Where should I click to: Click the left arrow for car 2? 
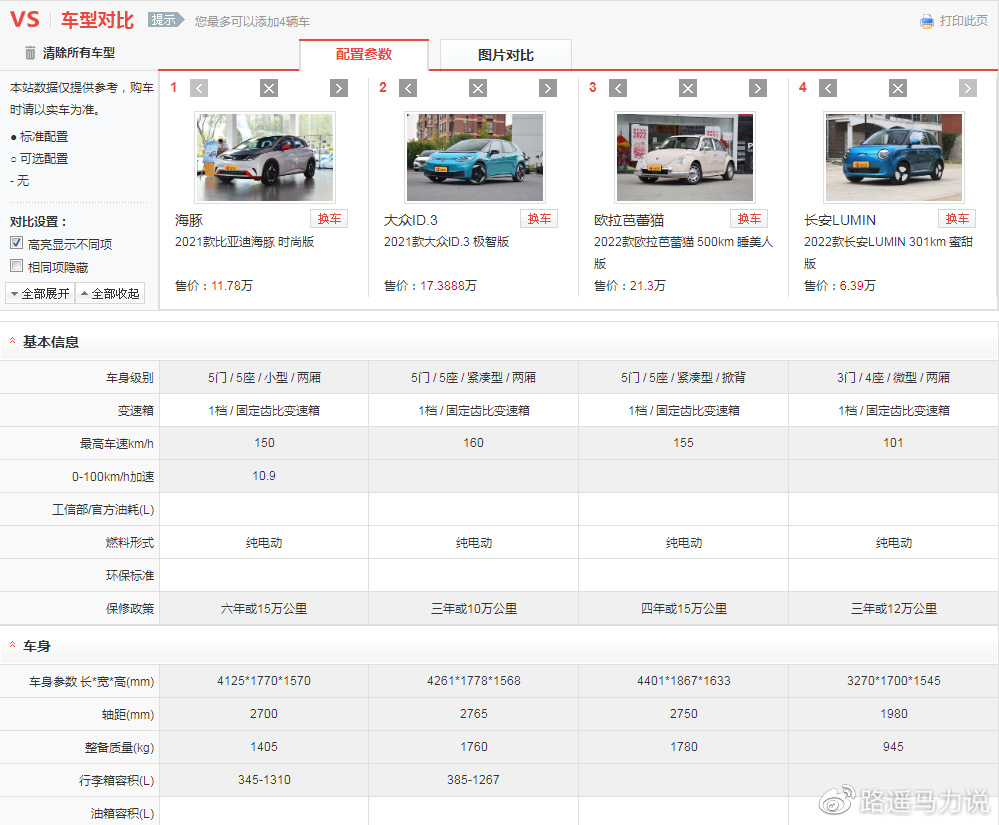click(408, 88)
